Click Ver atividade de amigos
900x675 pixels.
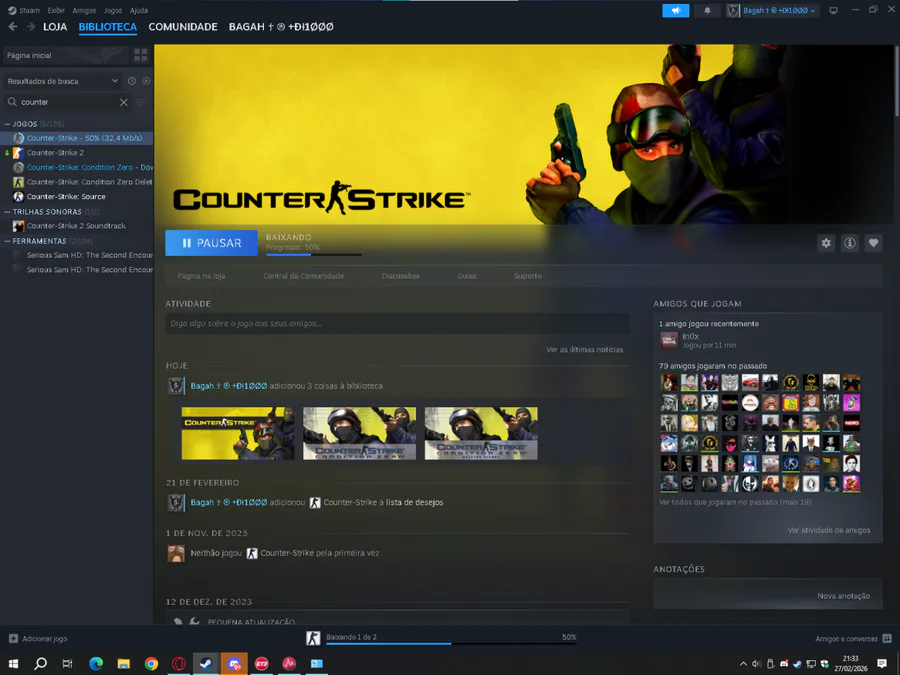(x=829, y=530)
